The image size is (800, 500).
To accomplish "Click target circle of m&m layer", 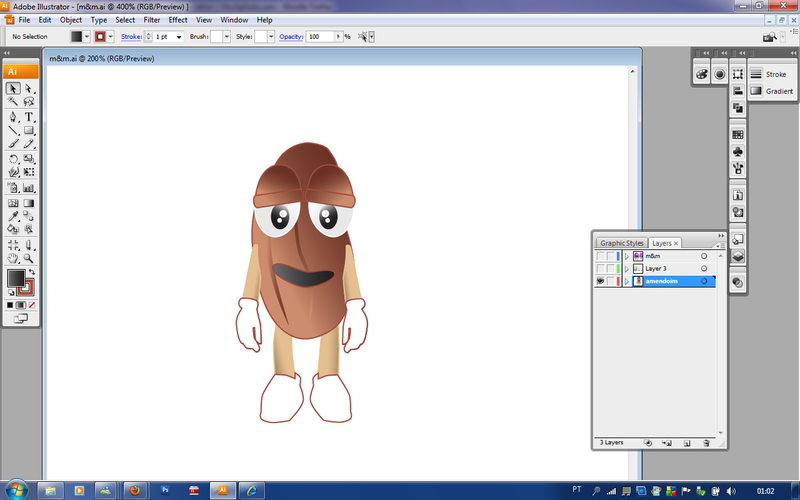I will (x=704, y=256).
